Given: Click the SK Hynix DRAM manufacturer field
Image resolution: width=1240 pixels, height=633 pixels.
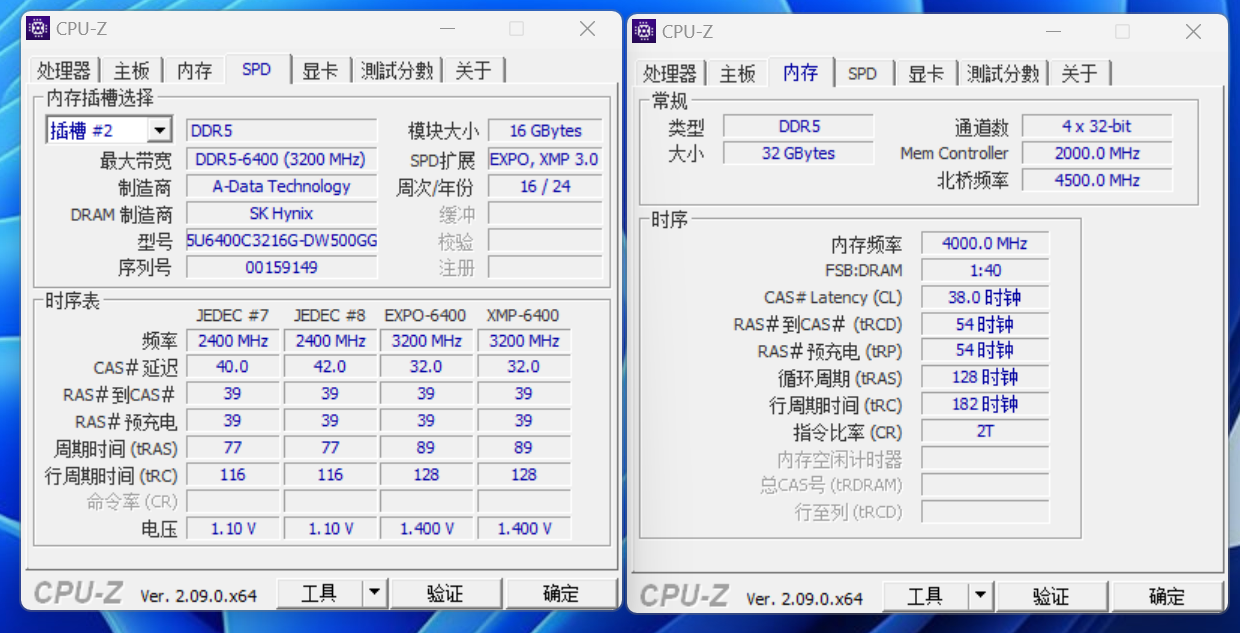Looking at the screenshot, I should (x=281, y=213).
